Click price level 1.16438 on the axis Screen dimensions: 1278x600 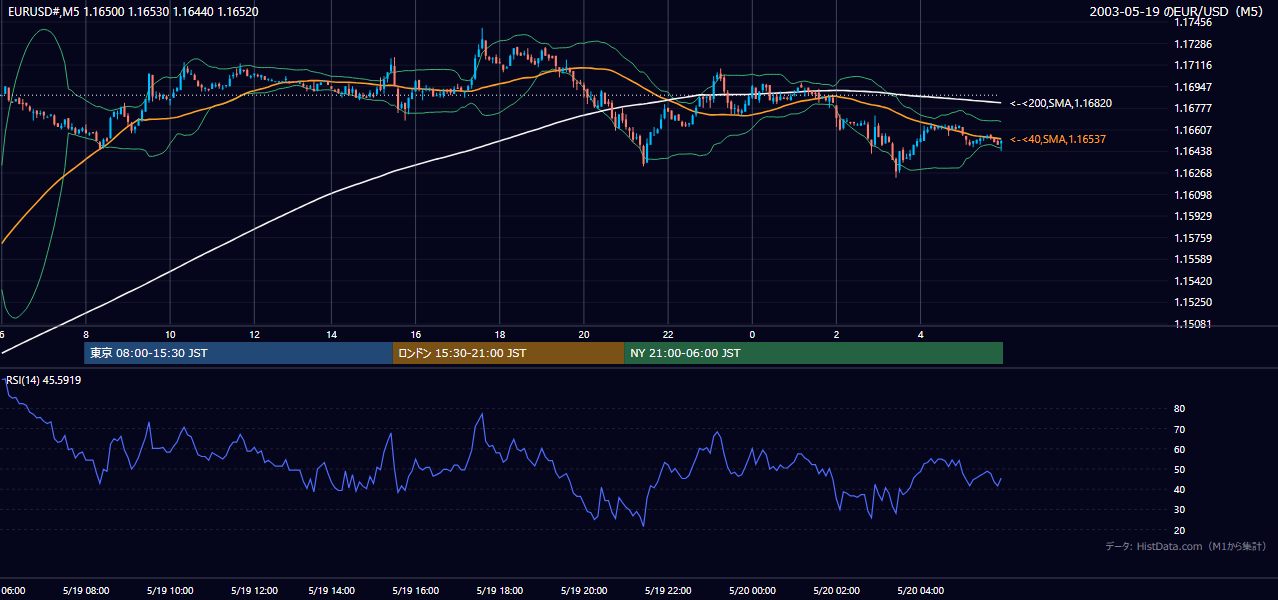[x=1192, y=151]
